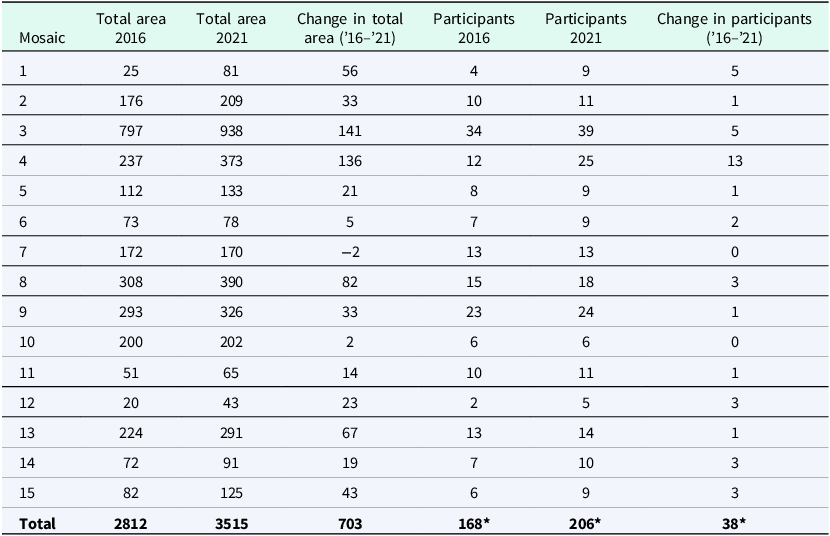830x536 pixels.
Task: Click the Participants 2016 column header
Action: 474,28
